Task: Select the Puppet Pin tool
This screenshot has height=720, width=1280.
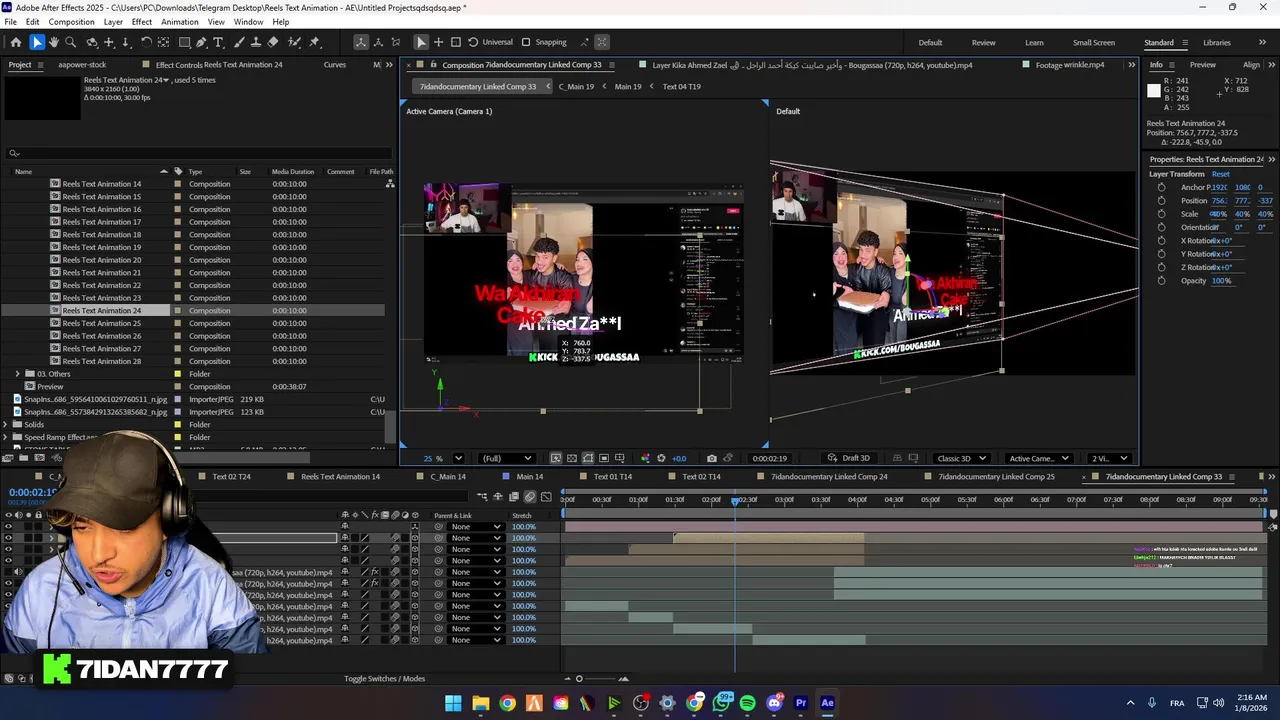Action: coord(314,42)
